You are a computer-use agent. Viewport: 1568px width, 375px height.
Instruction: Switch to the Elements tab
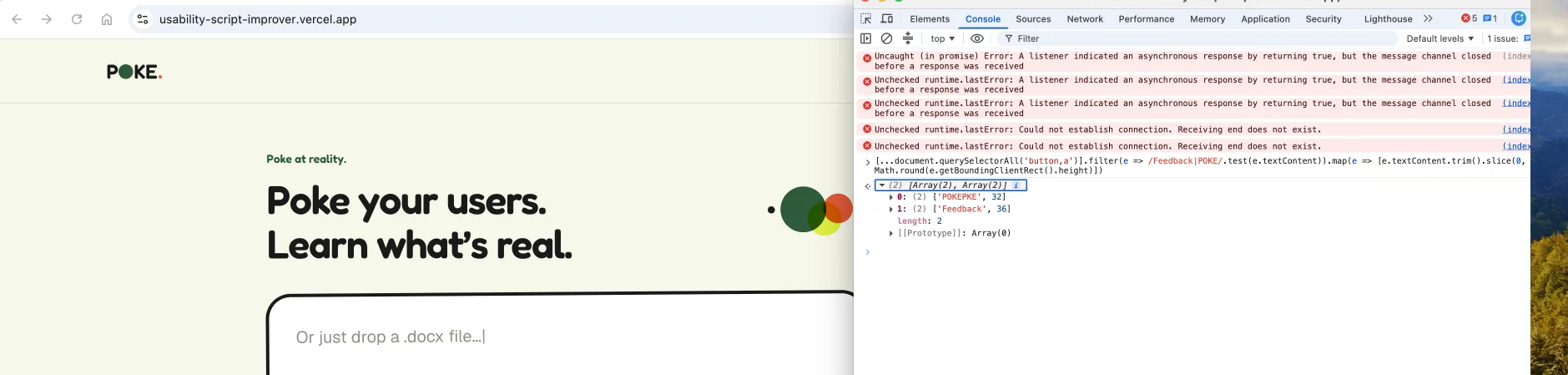tap(930, 18)
